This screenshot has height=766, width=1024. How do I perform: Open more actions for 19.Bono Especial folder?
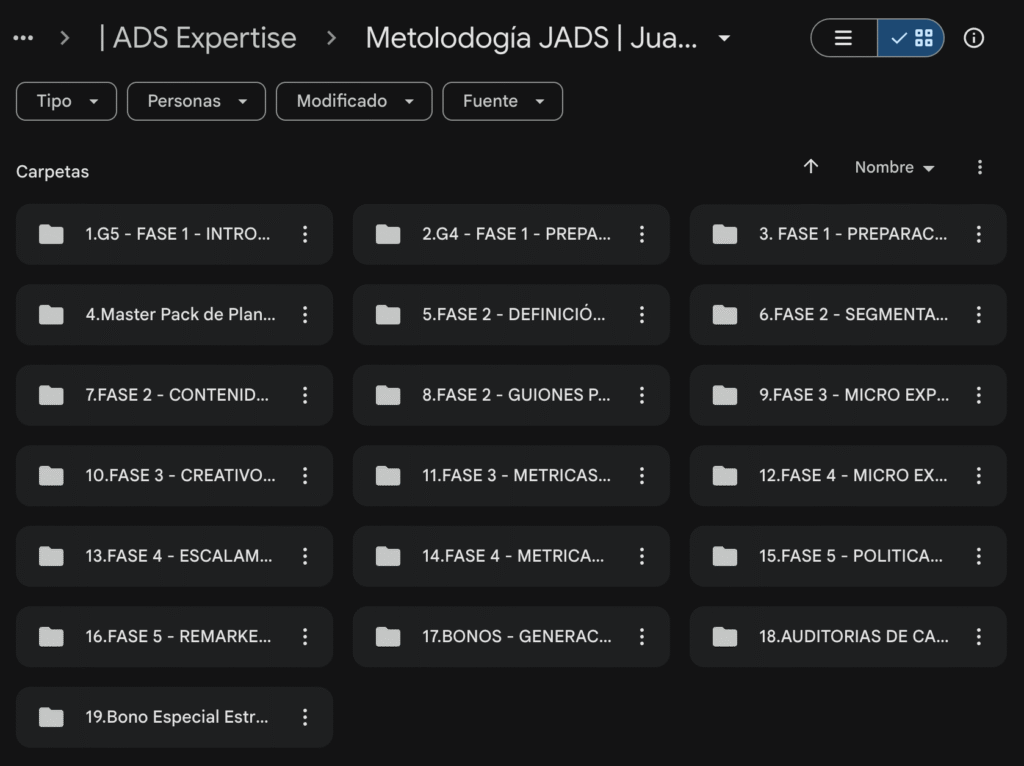(x=305, y=717)
